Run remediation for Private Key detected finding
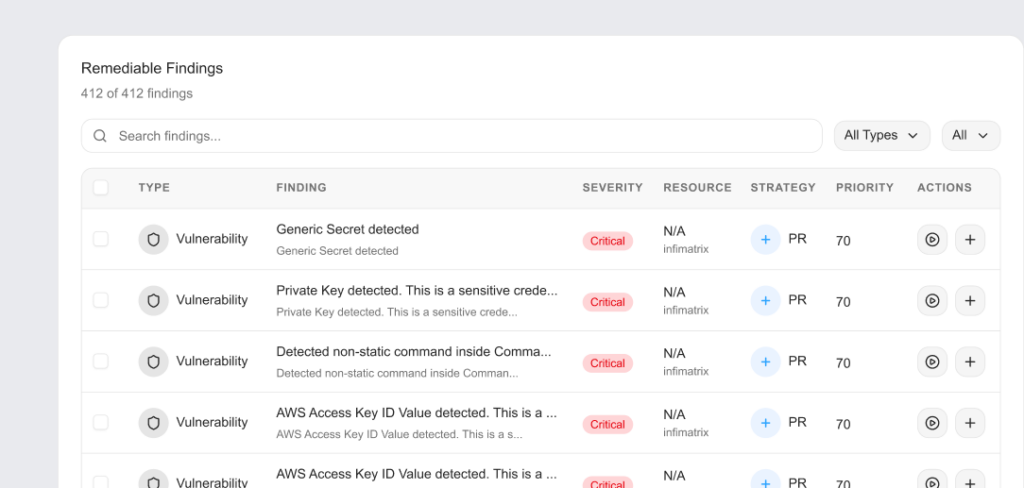The width and height of the screenshot is (1024, 488). pos(932,301)
